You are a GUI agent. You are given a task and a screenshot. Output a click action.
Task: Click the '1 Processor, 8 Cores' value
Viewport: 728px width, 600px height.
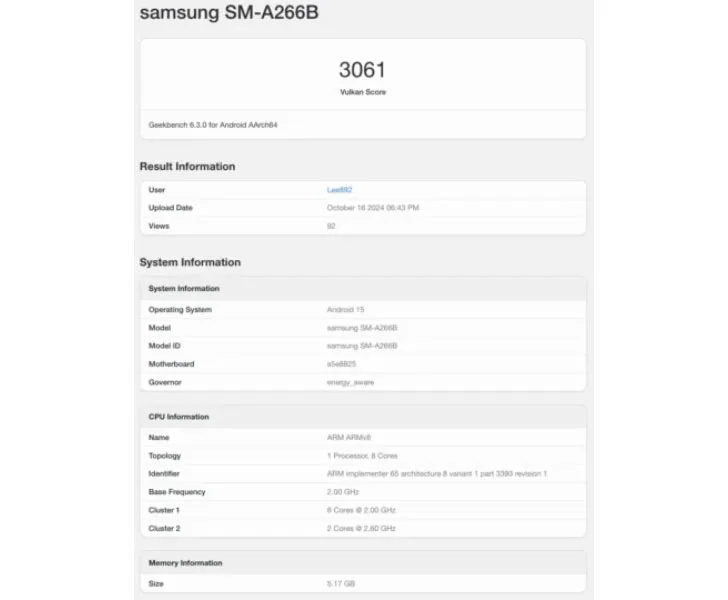(362, 456)
